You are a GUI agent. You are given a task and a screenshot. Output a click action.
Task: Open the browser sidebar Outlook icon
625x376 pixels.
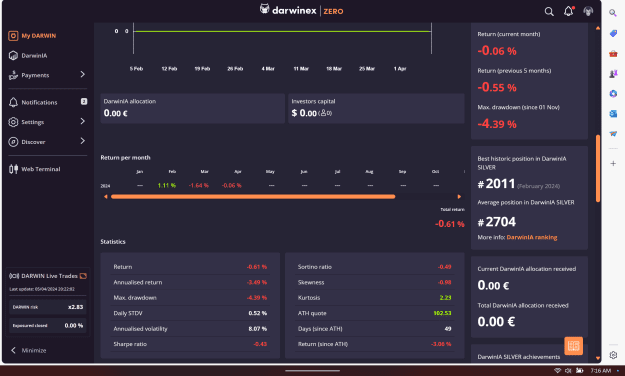click(613, 114)
